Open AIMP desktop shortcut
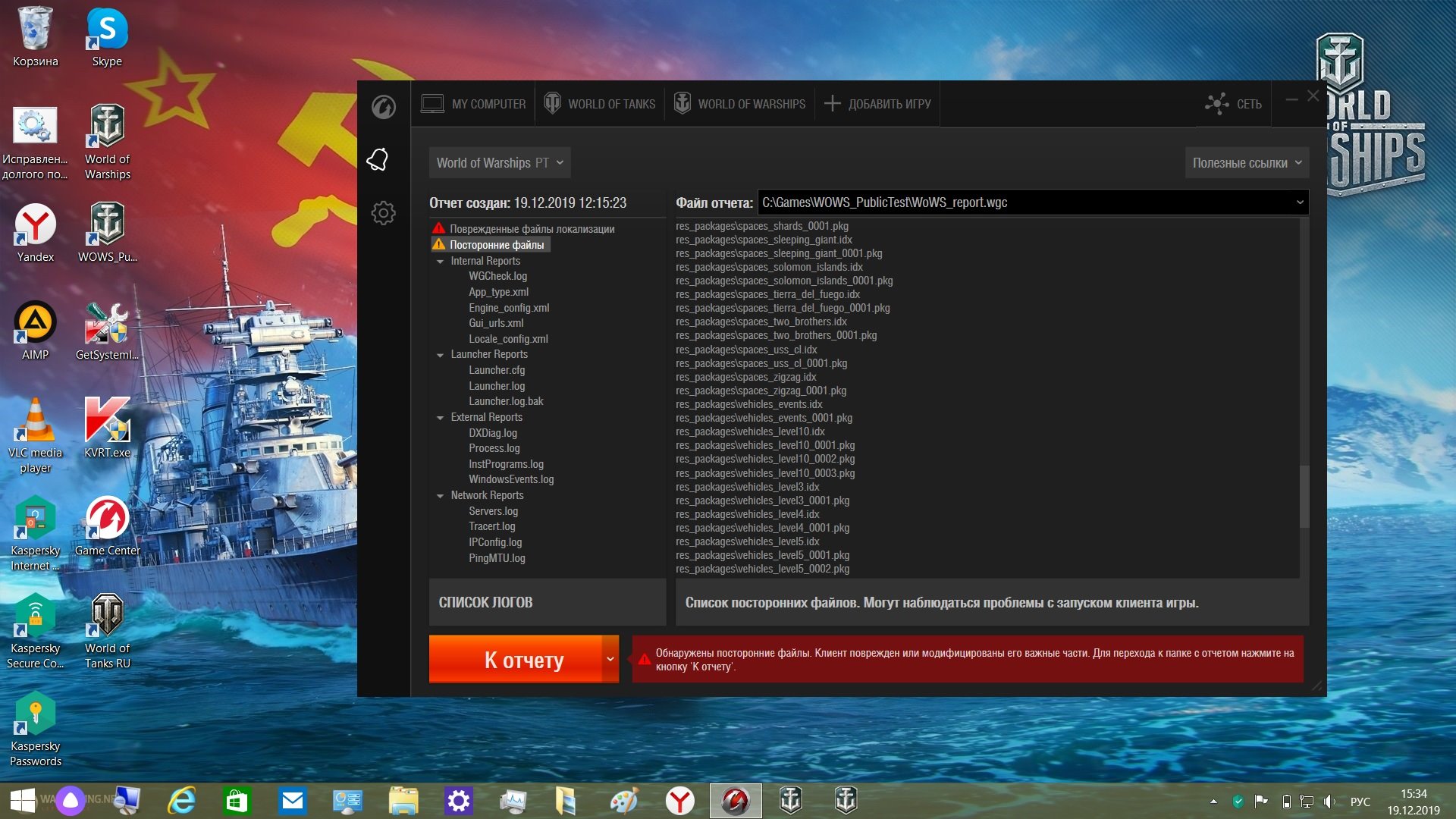Image resolution: width=1456 pixels, height=819 pixels. click(35, 331)
